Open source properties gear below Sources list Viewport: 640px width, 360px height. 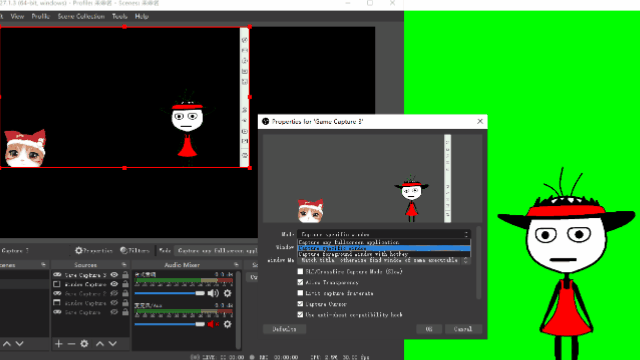pos(84,344)
